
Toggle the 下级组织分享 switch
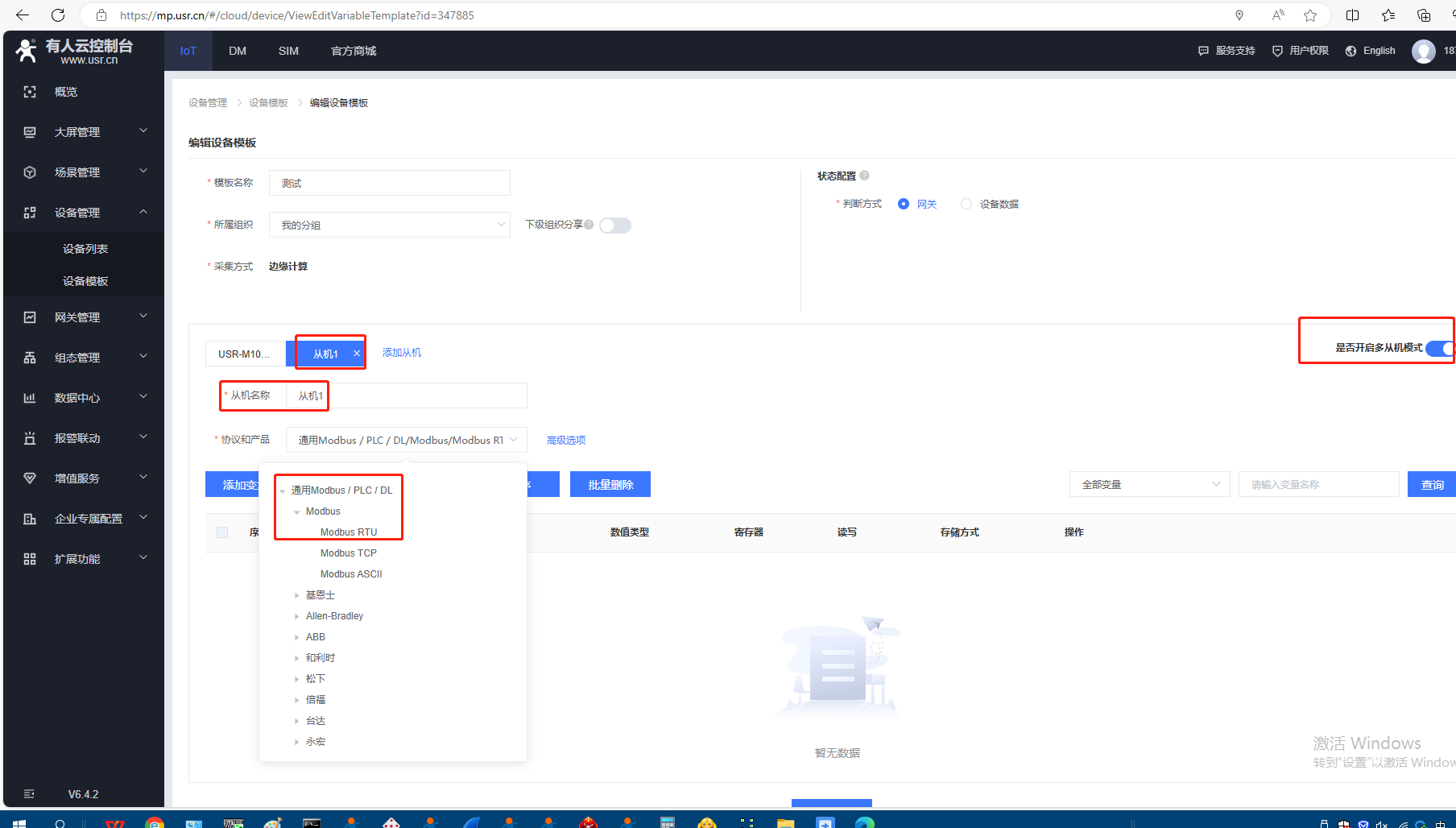point(615,226)
